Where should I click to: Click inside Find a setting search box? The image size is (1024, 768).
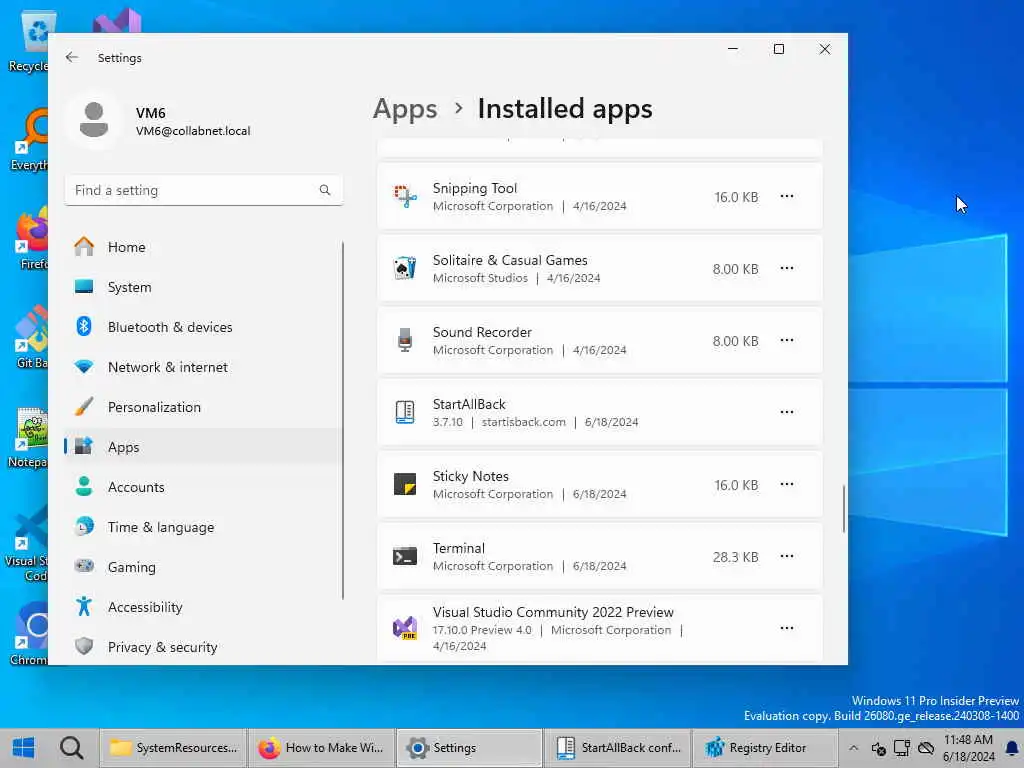(x=204, y=190)
